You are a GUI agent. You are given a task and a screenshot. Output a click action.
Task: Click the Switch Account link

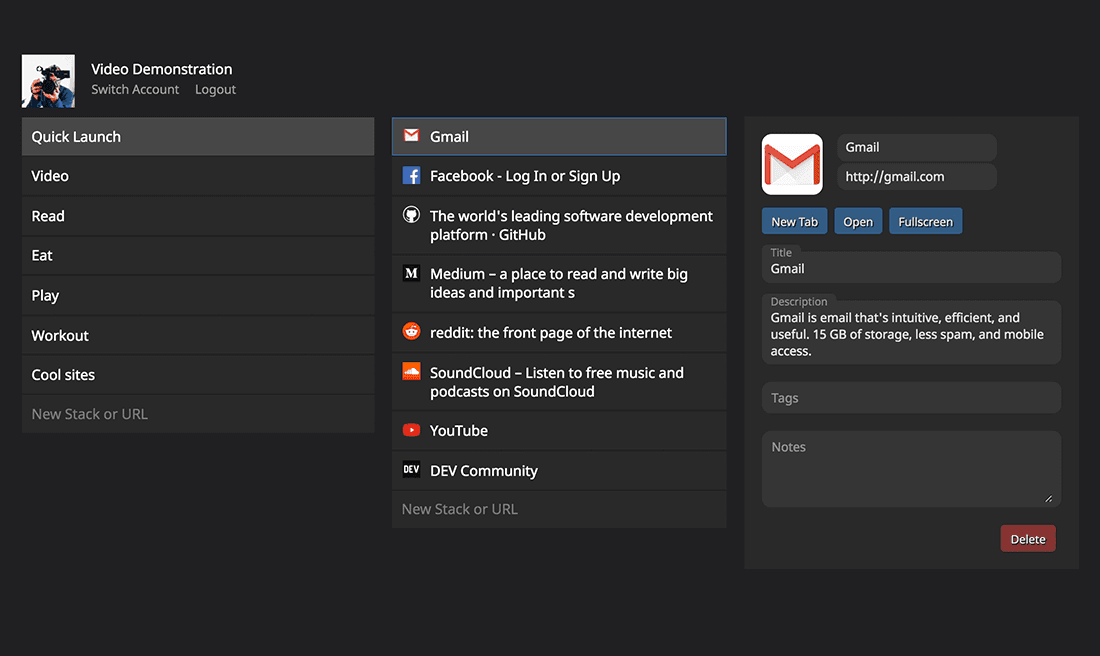[135, 90]
